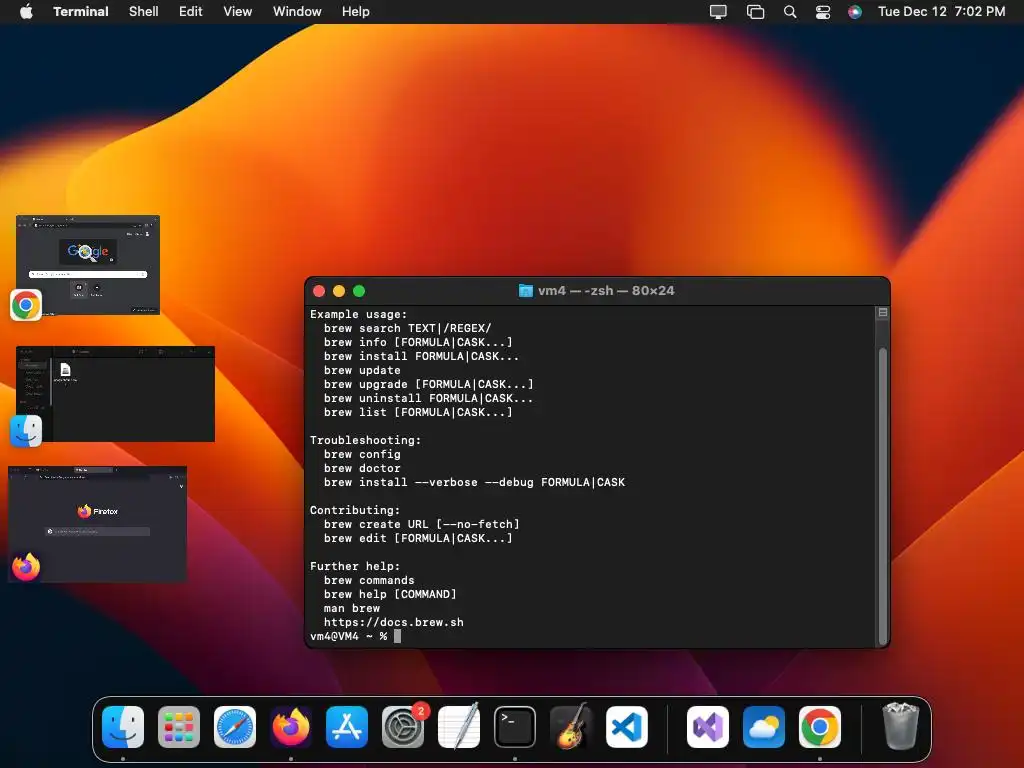The height and width of the screenshot is (768, 1024).
Task: Click the 'brew doctor' line
Action: pyautogui.click(x=362, y=468)
